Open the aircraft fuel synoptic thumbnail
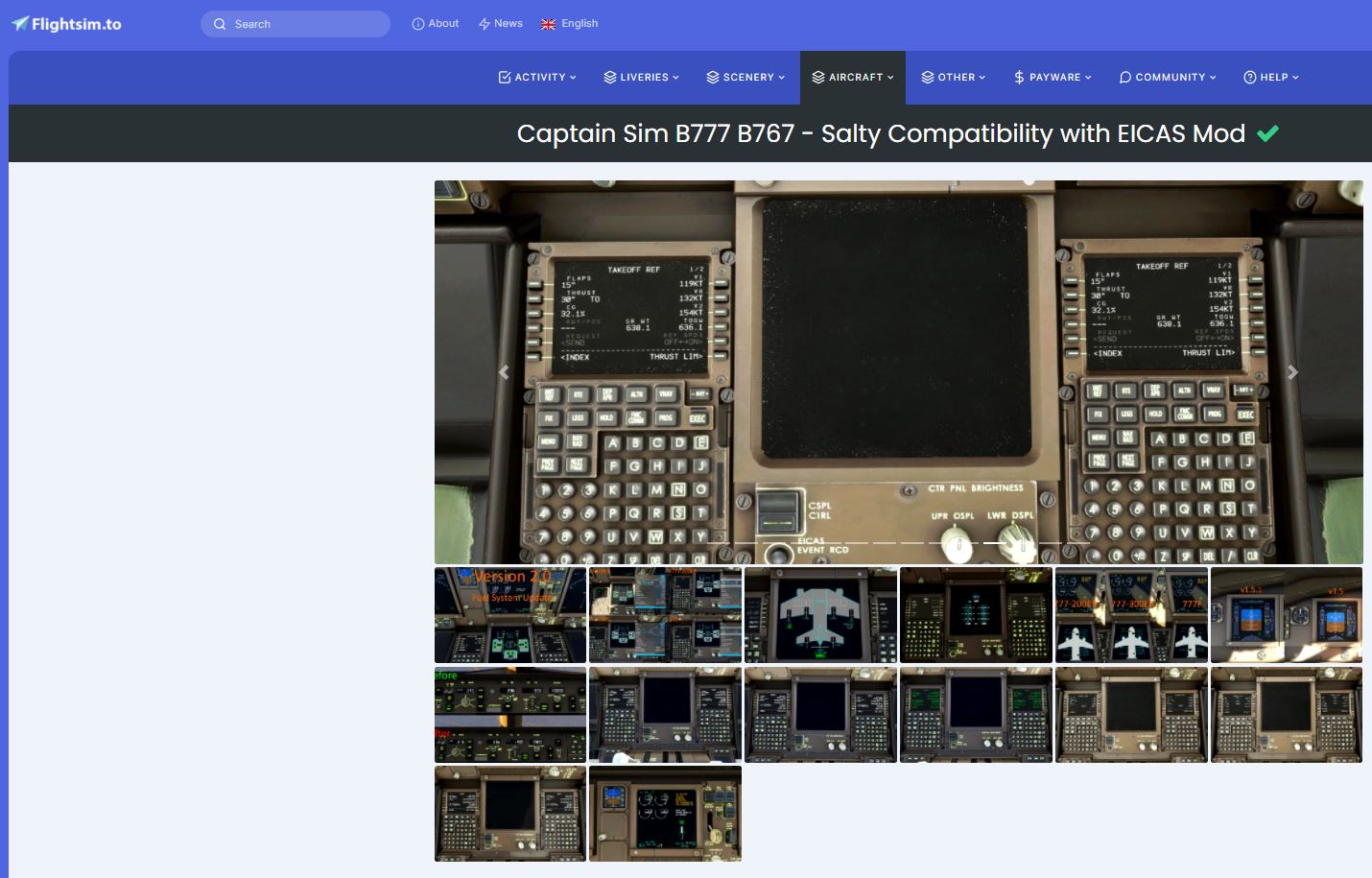This screenshot has width=1372, height=878. 820,615
